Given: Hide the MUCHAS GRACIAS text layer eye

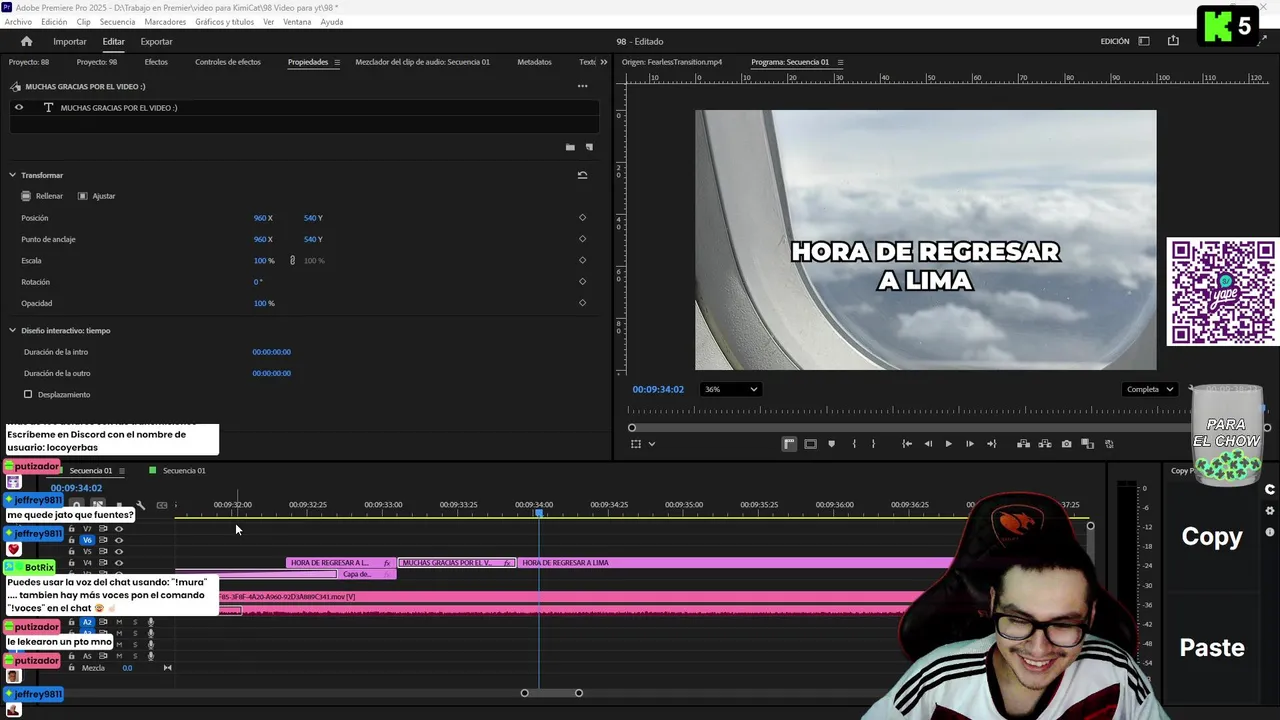Looking at the screenshot, I should (x=18, y=107).
